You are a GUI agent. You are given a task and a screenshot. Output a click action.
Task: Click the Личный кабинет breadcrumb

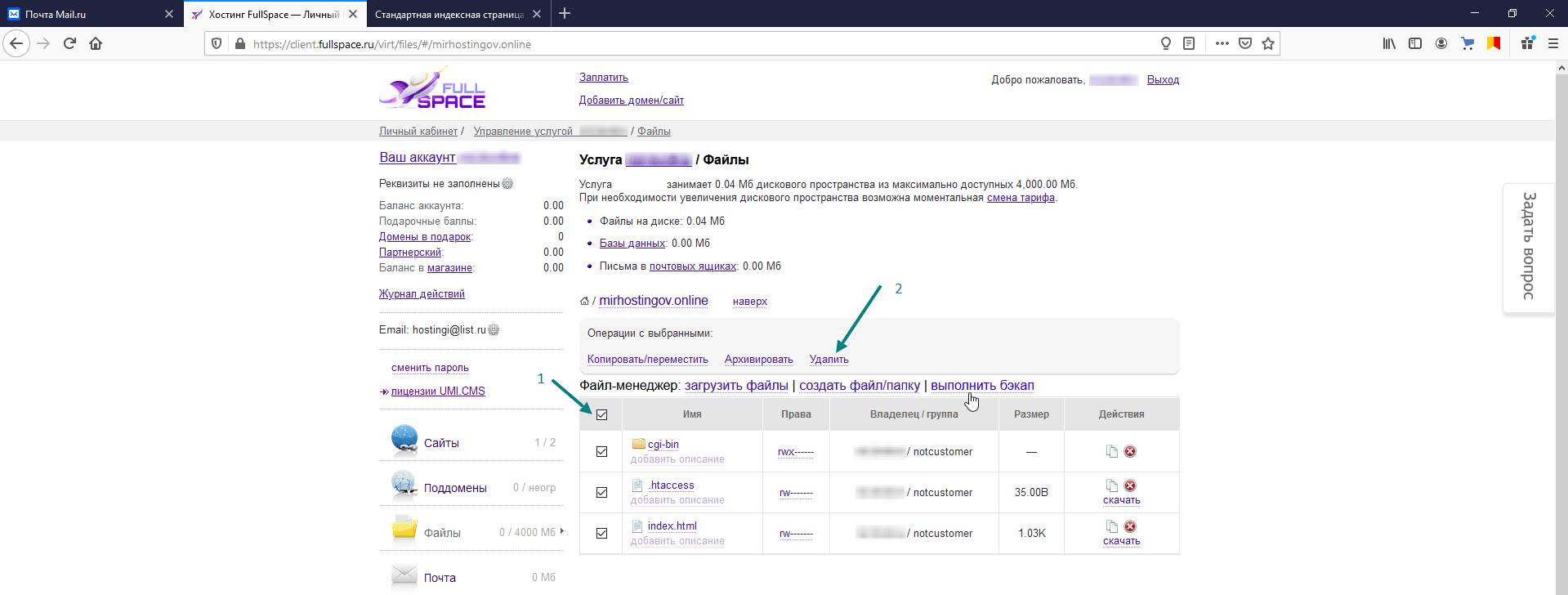pos(418,132)
